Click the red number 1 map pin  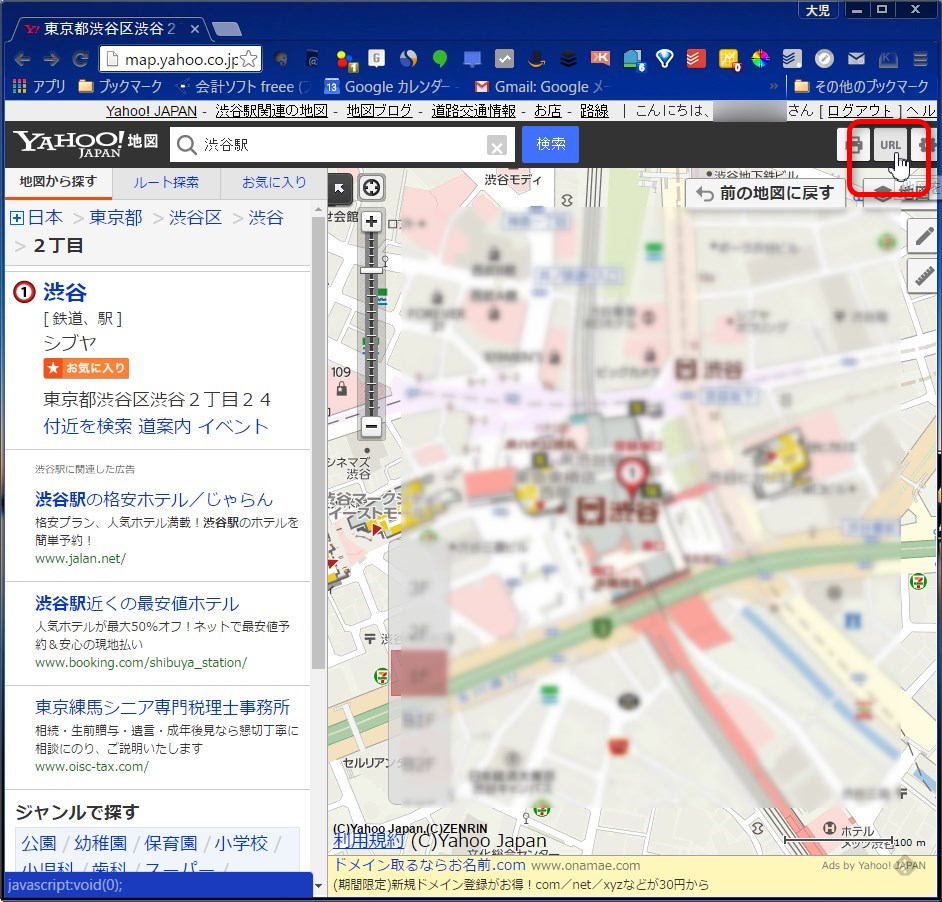(x=632, y=475)
